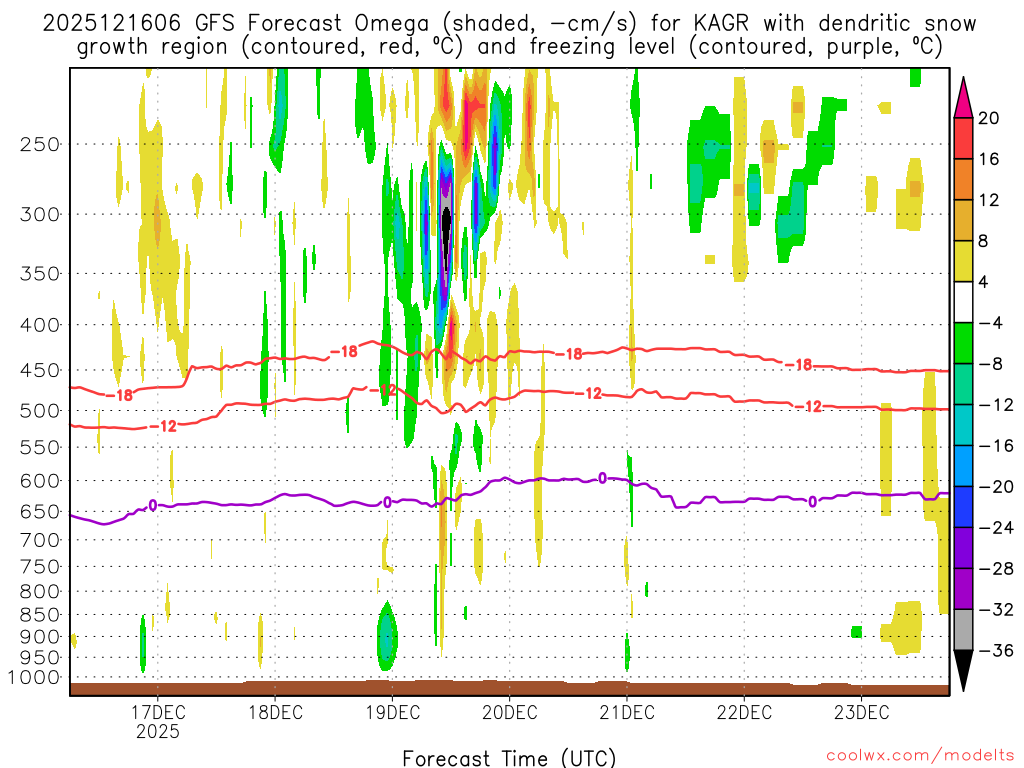
Task: Click the 2025 year label under 17DEC
Action: coord(158,731)
